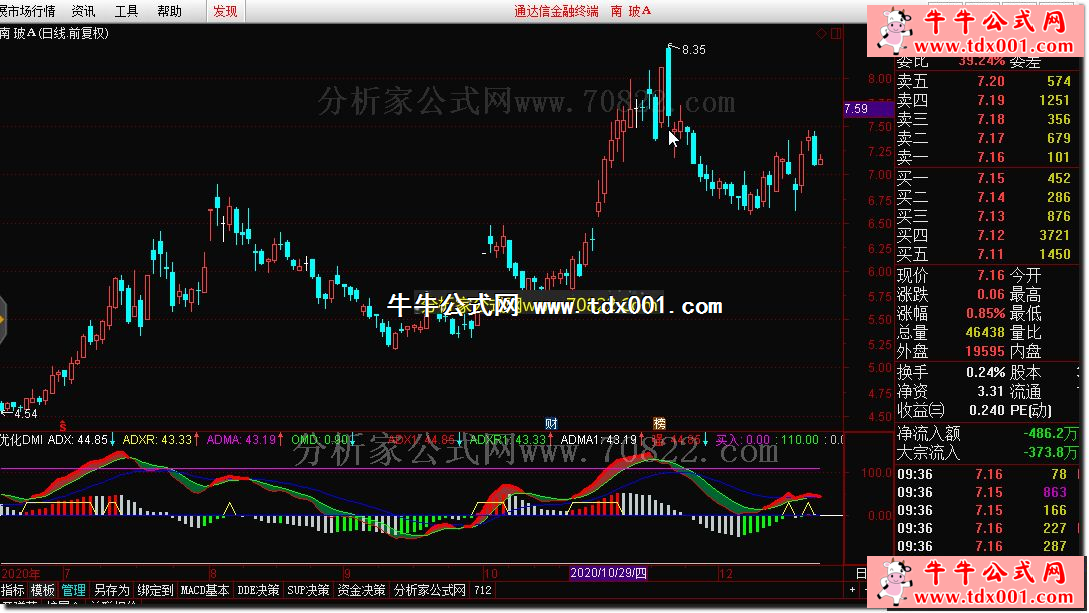Click the left-edge panel expander handle
This screenshot has width=1089, height=613.
3,319
